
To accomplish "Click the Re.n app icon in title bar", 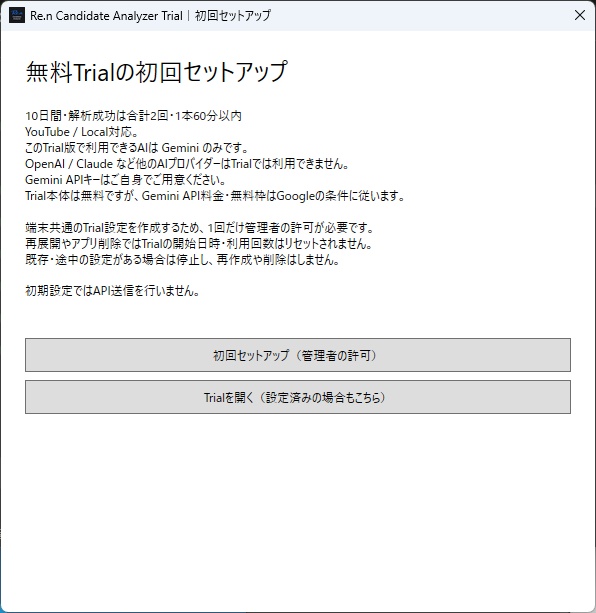I will (x=17, y=16).
